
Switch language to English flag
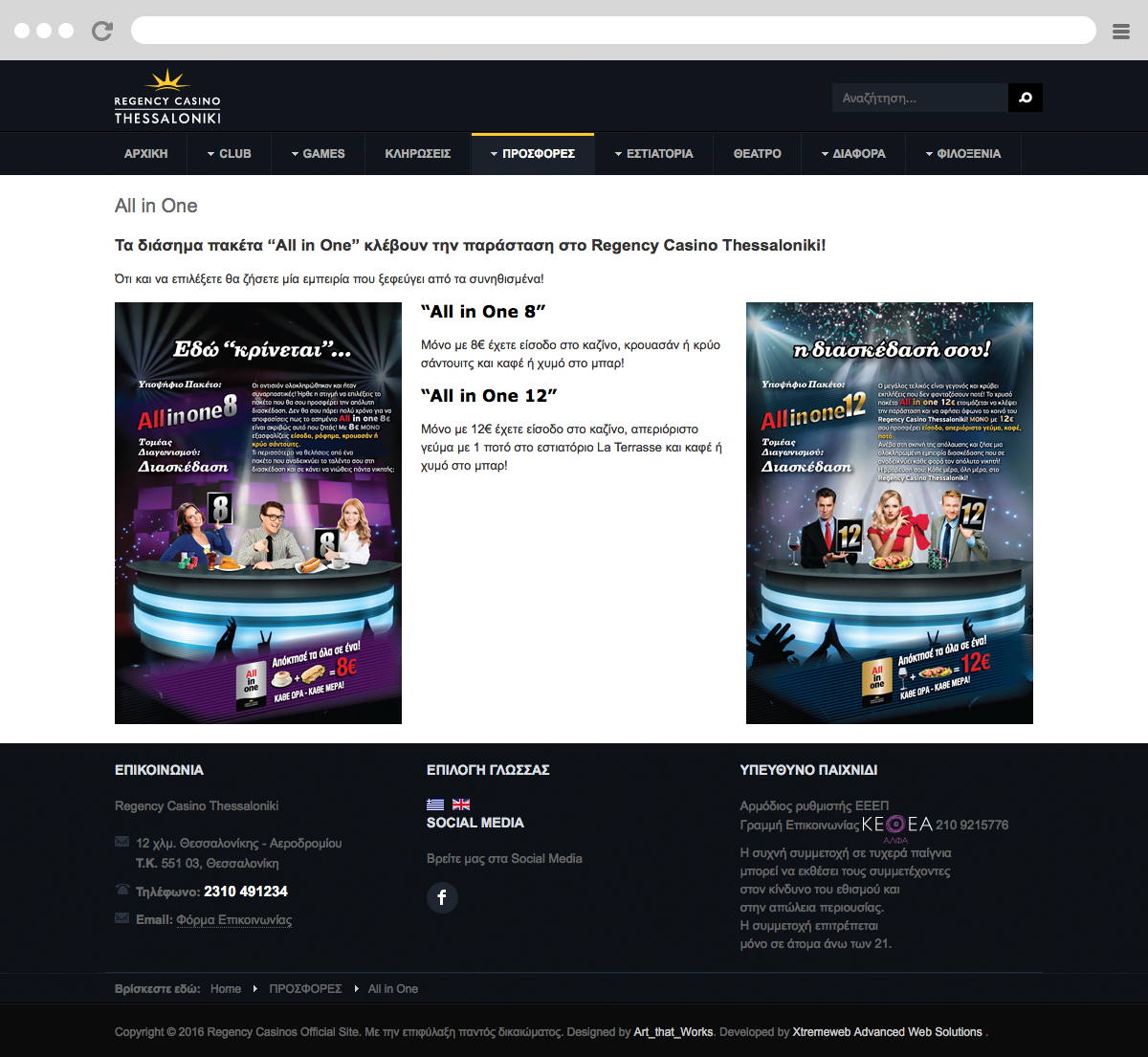pos(461,804)
